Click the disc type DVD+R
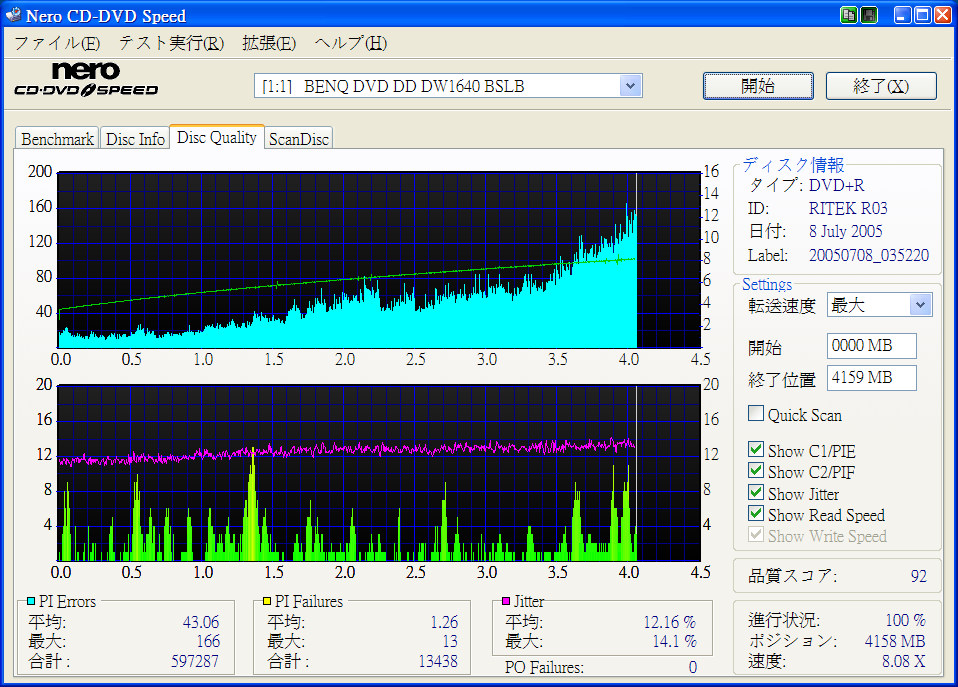 (x=836, y=185)
